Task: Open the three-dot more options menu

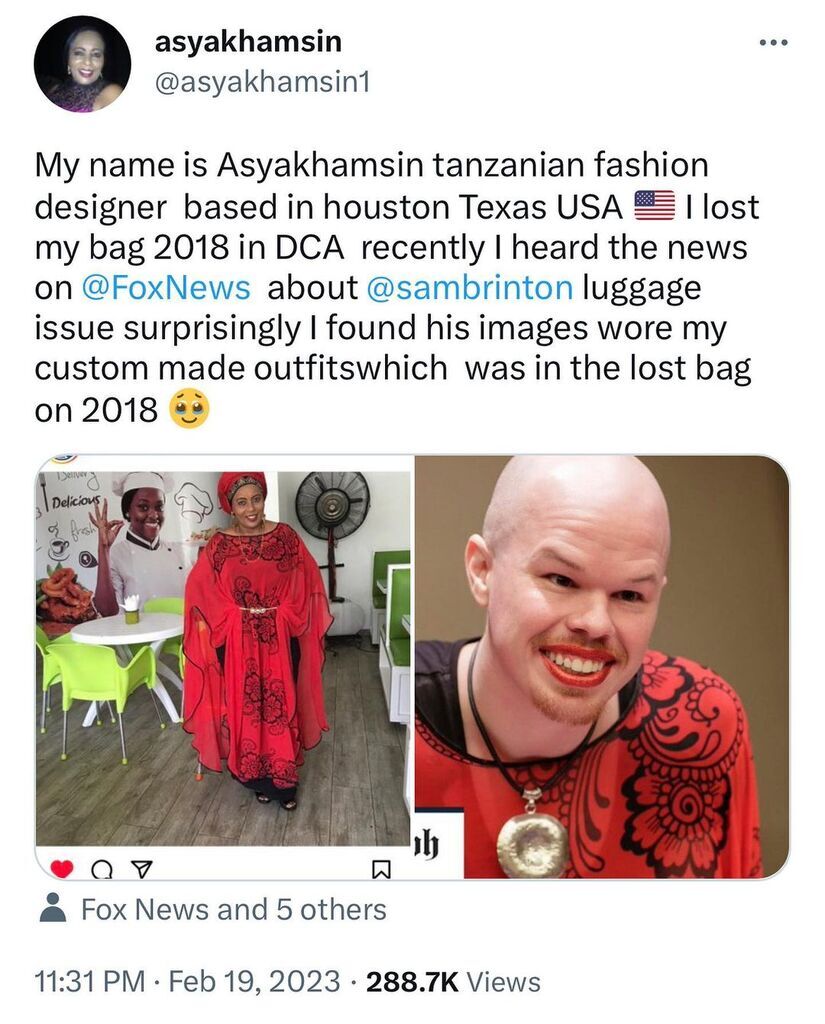Action: [775, 43]
